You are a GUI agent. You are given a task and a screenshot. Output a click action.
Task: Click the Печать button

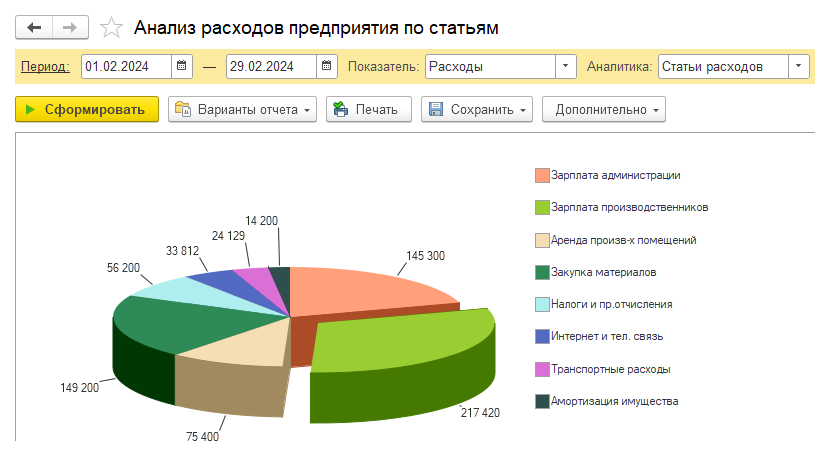coord(368,109)
